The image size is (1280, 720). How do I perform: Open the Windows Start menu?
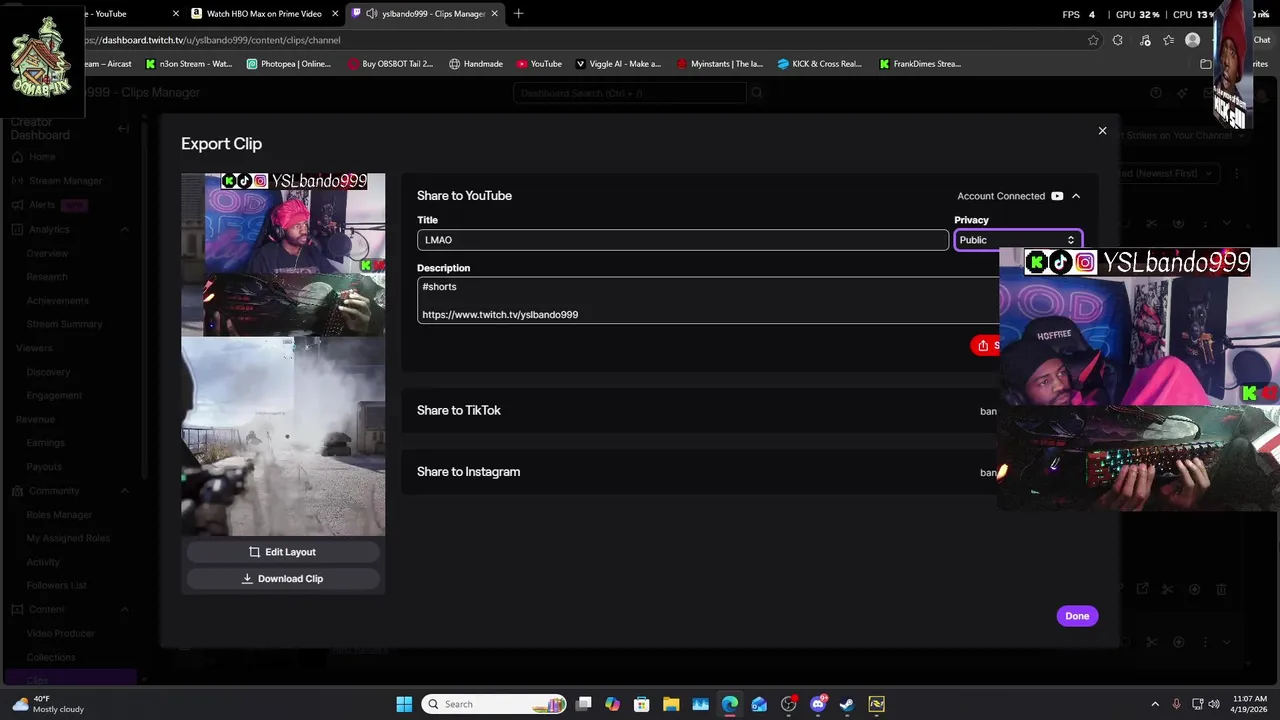tap(404, 704)
